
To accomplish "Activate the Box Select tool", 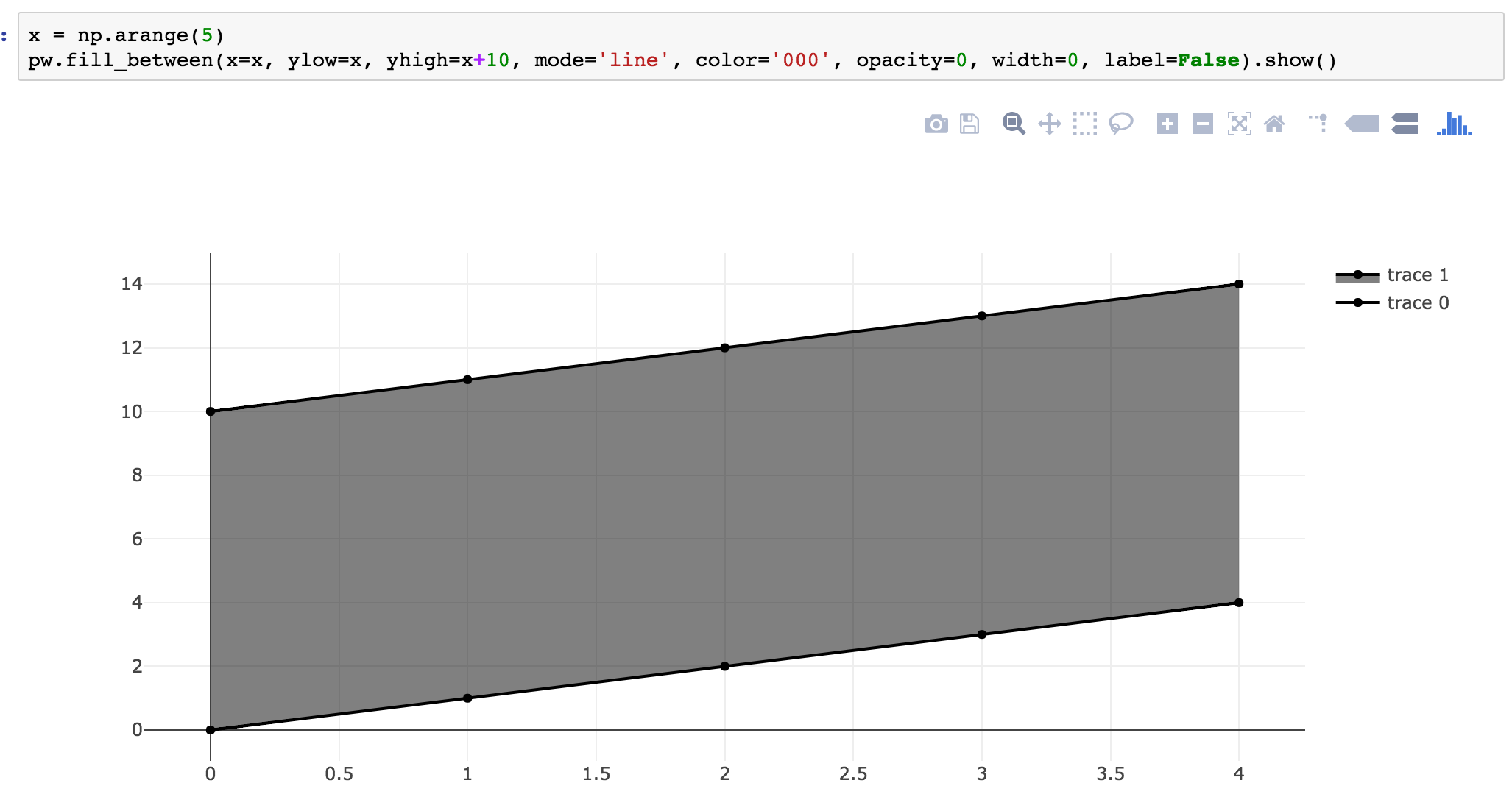I will point(1084,124).
